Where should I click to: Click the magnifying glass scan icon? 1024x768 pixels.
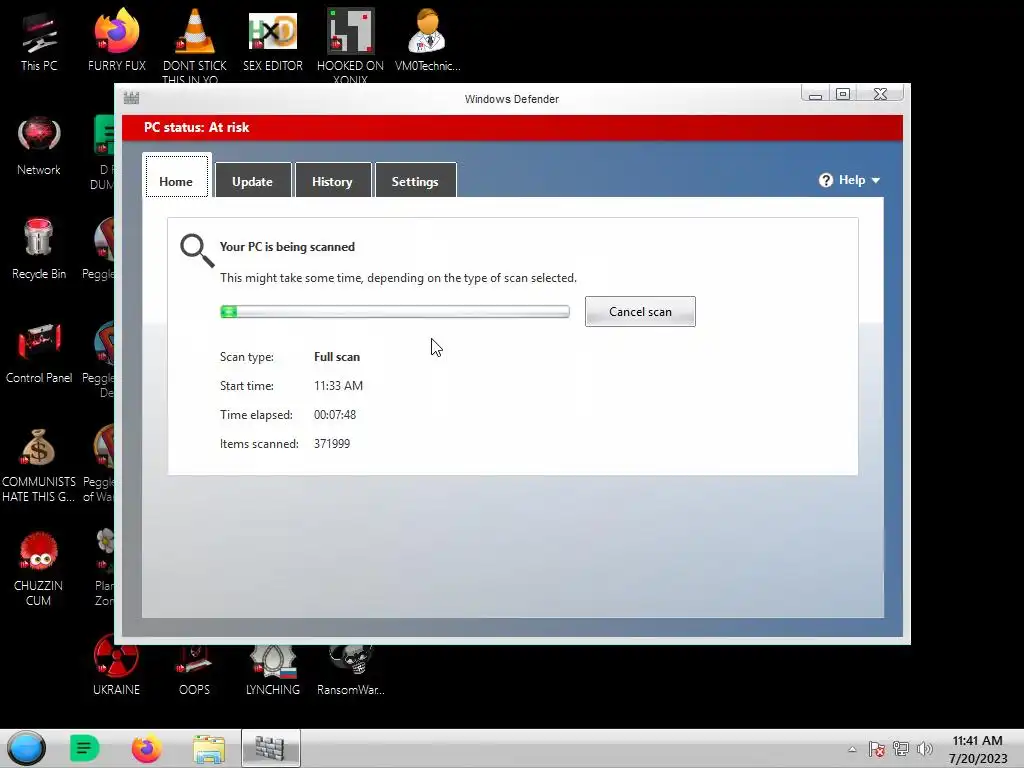(197, 251)
